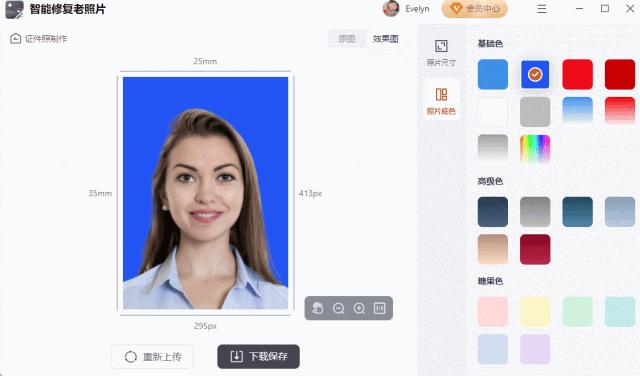Screen dimensions: 640x376
Task: Click the Evelyn username
Action: [417, 9]
